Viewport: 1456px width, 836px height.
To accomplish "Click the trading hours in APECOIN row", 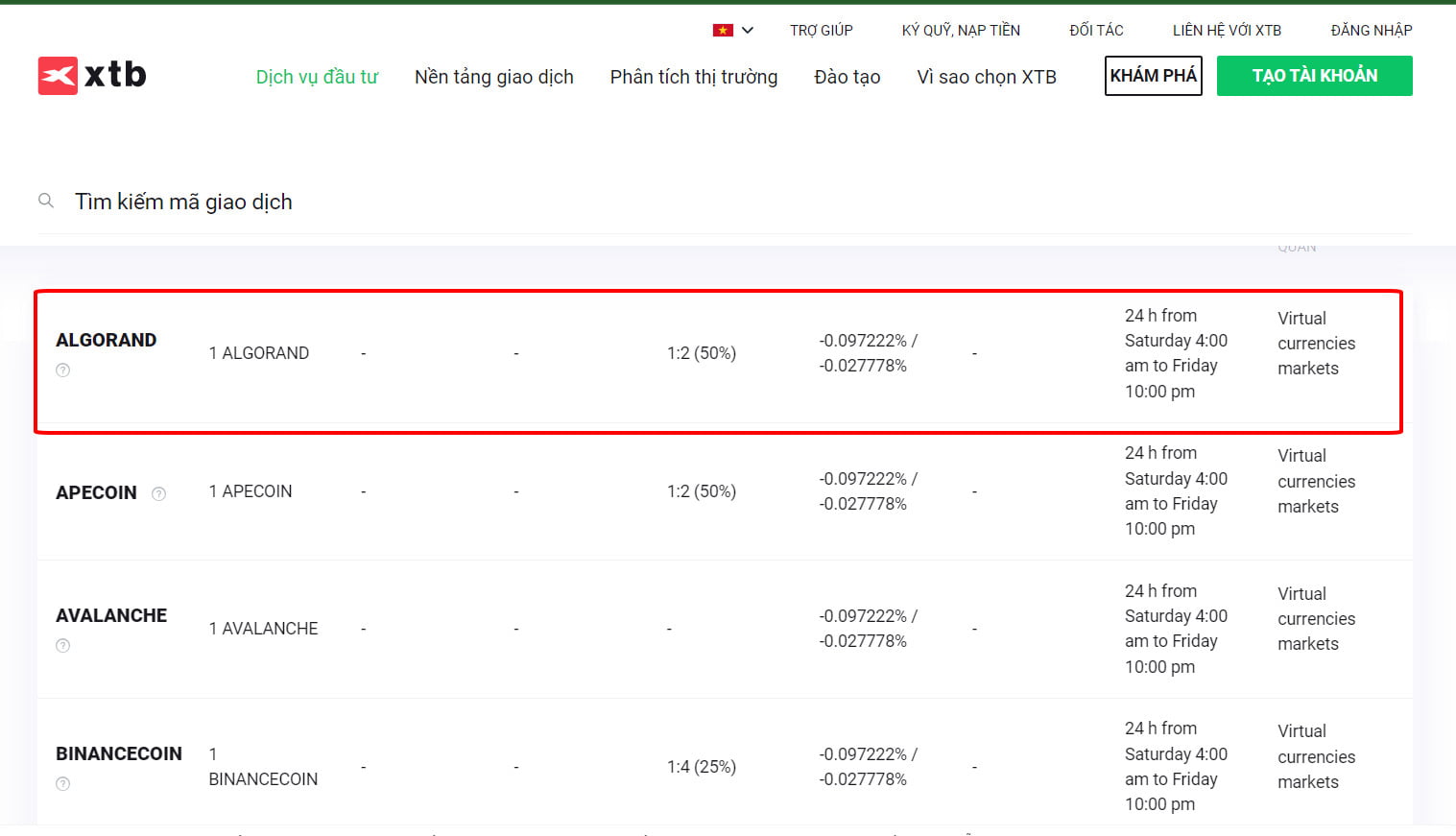I will tap(1176, 490).
